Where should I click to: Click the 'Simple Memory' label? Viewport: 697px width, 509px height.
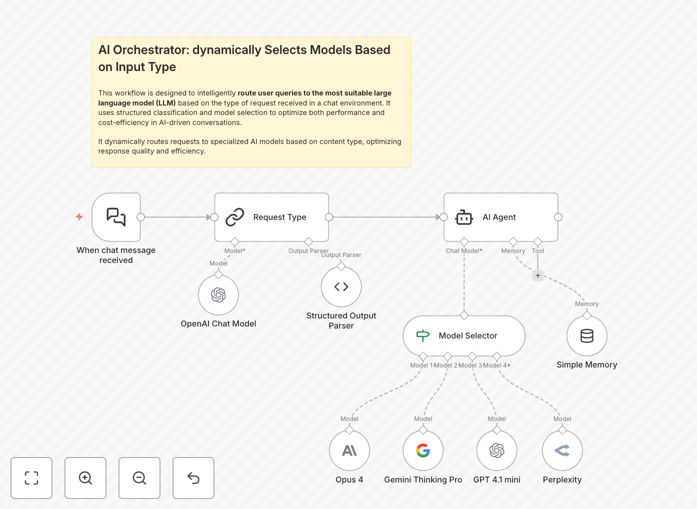tap(587, 365)
